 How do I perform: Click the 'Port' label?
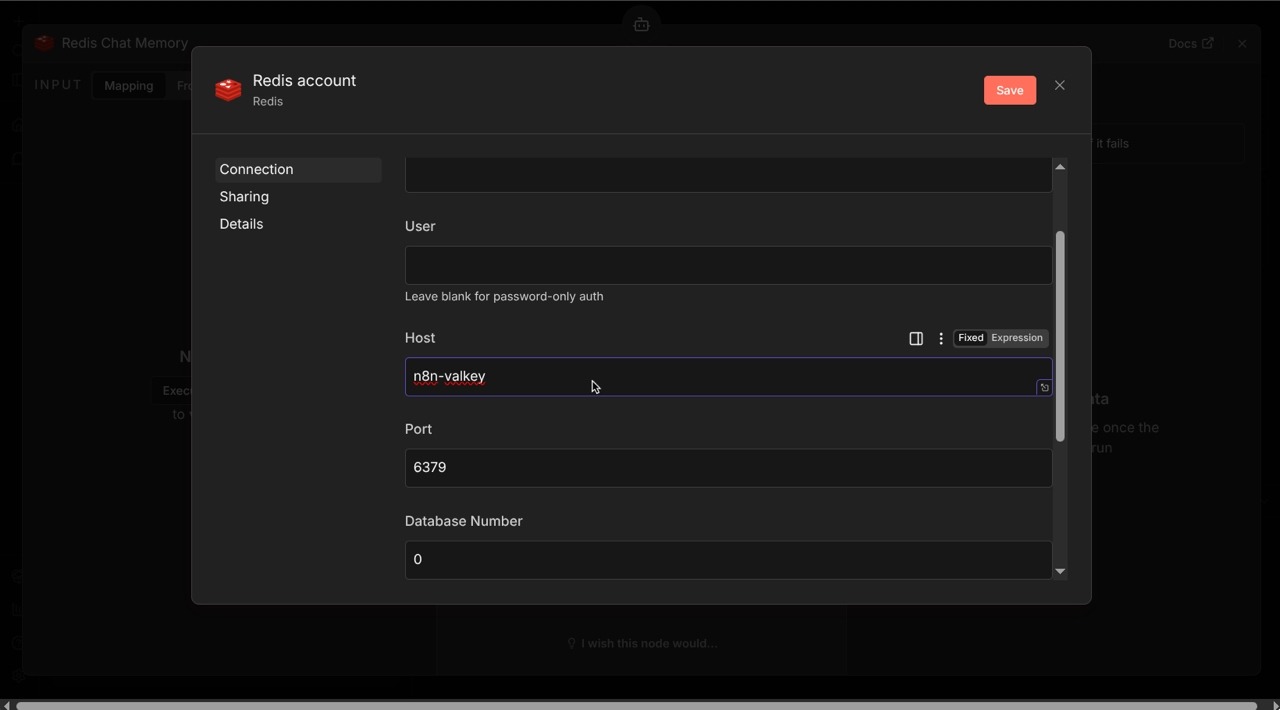[418, 430]
